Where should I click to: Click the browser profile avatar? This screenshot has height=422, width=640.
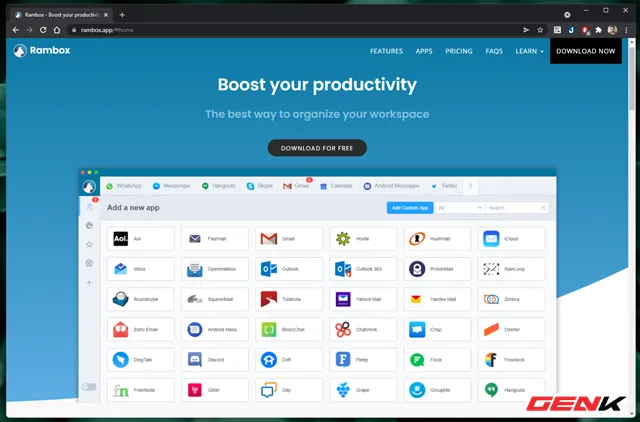coord(612,30)
